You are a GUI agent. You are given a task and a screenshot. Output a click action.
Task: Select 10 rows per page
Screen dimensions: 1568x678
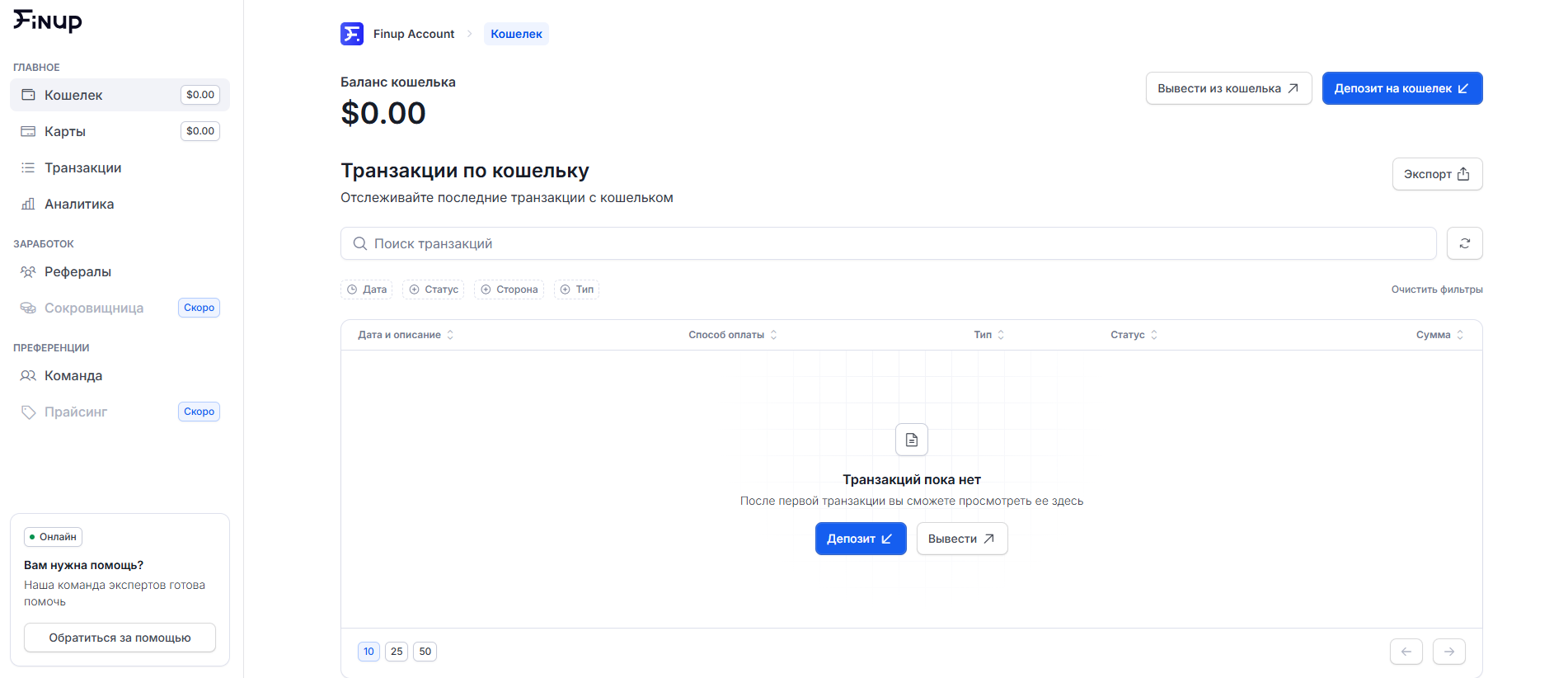point(369,652)
